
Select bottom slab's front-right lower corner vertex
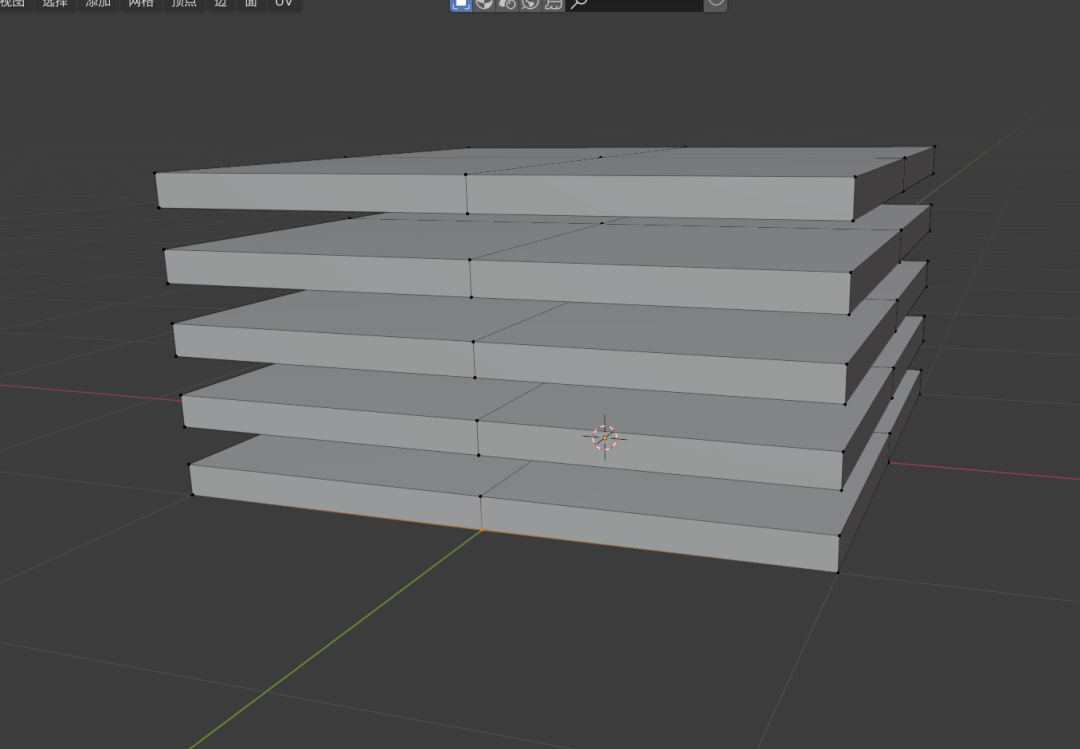838,572
